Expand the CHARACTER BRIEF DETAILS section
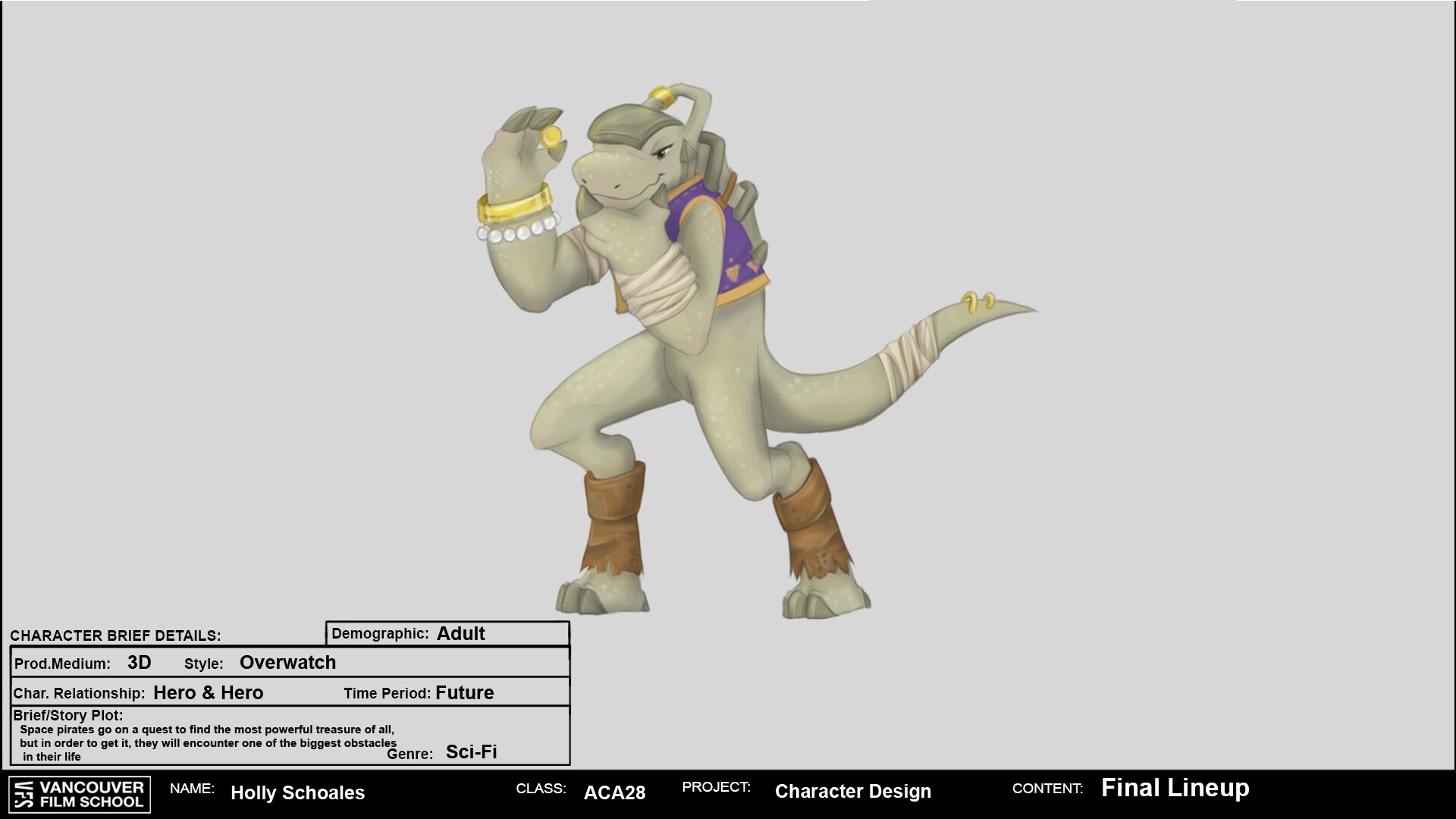 pos(116,635)
